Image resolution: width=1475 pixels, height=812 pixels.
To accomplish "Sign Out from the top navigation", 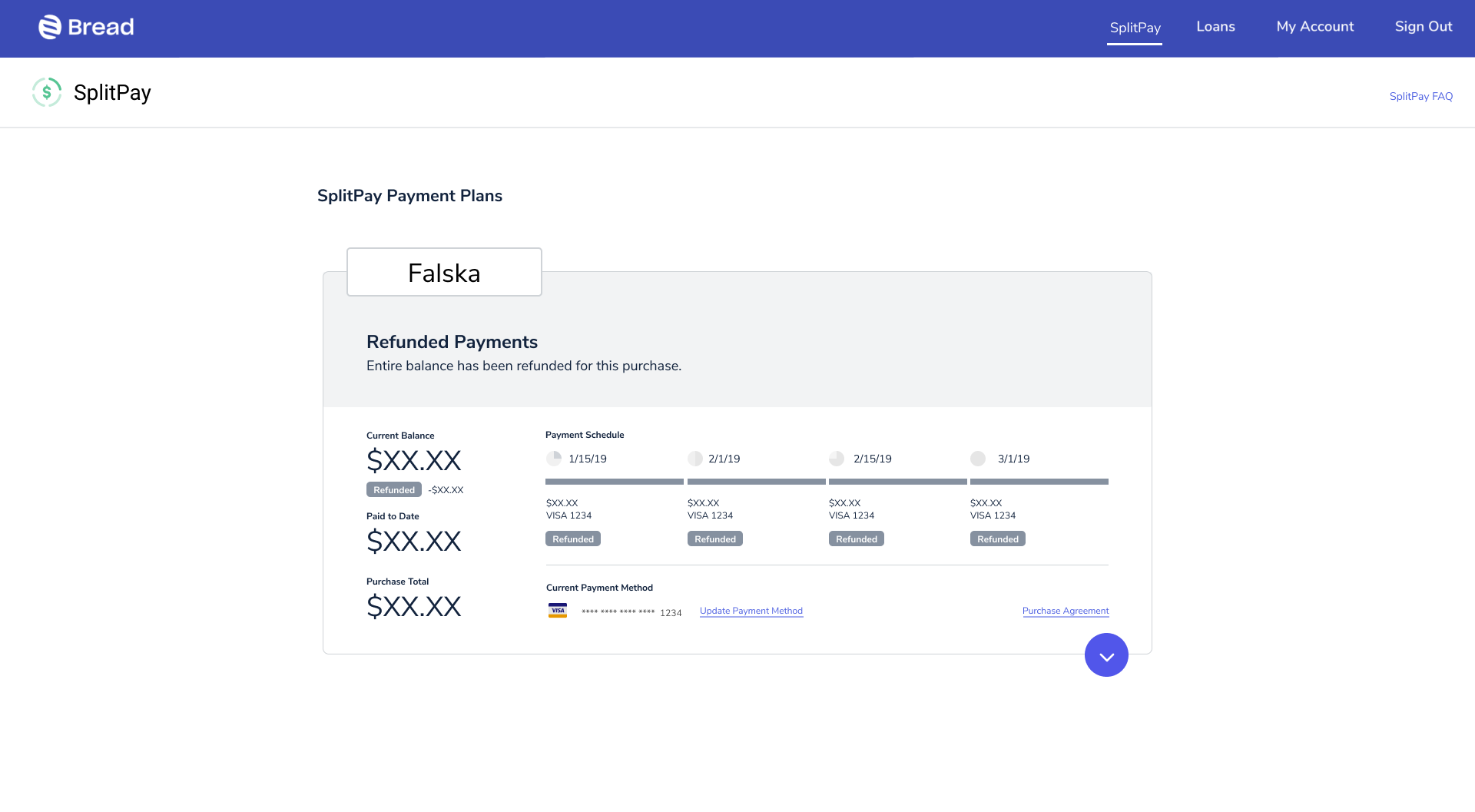I will point(1424,27).
